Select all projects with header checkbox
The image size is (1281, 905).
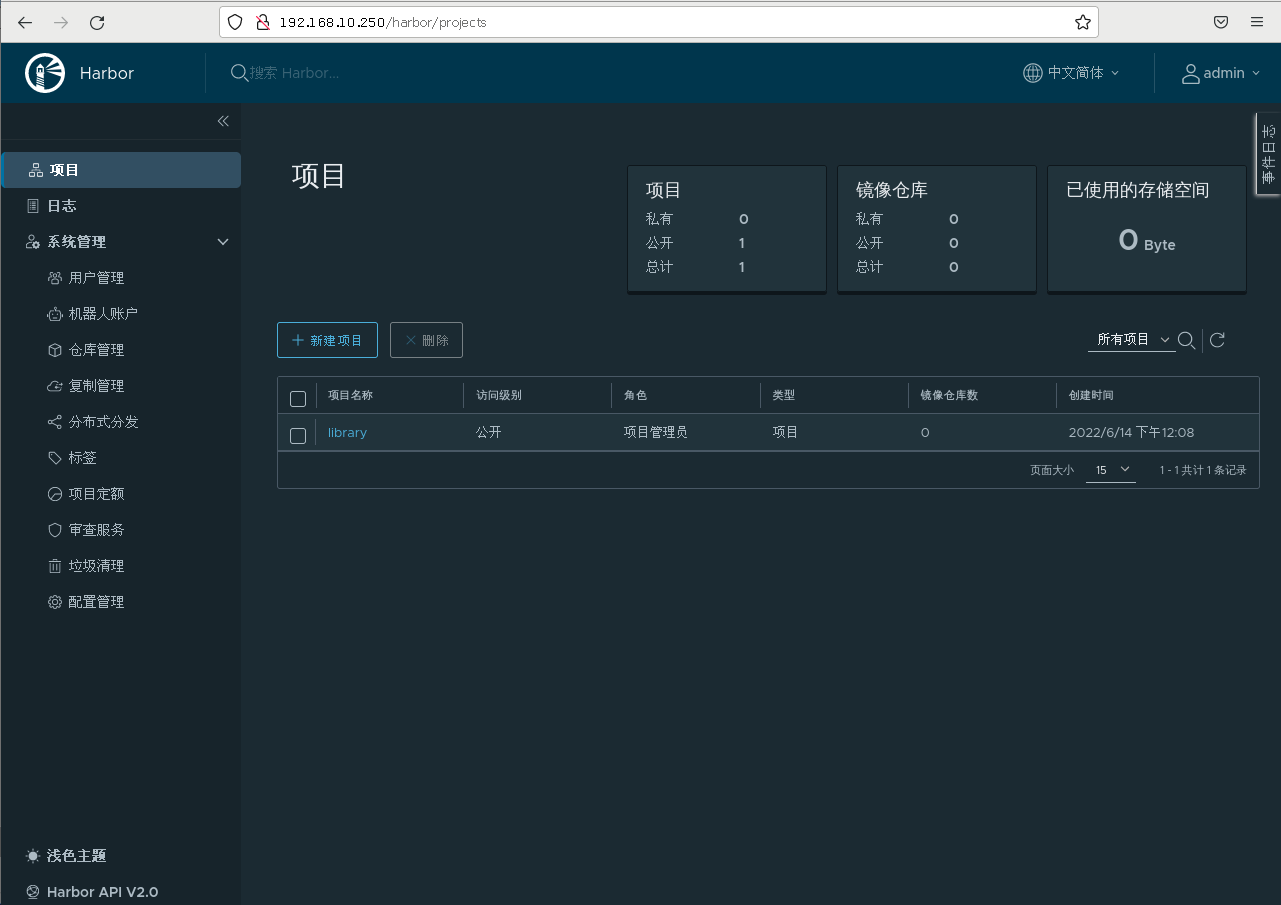click(298, 399)
